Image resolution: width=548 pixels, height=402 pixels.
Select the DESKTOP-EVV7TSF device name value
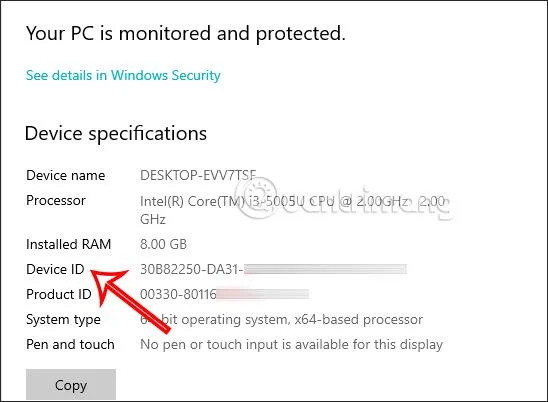[x=198, y=175]
